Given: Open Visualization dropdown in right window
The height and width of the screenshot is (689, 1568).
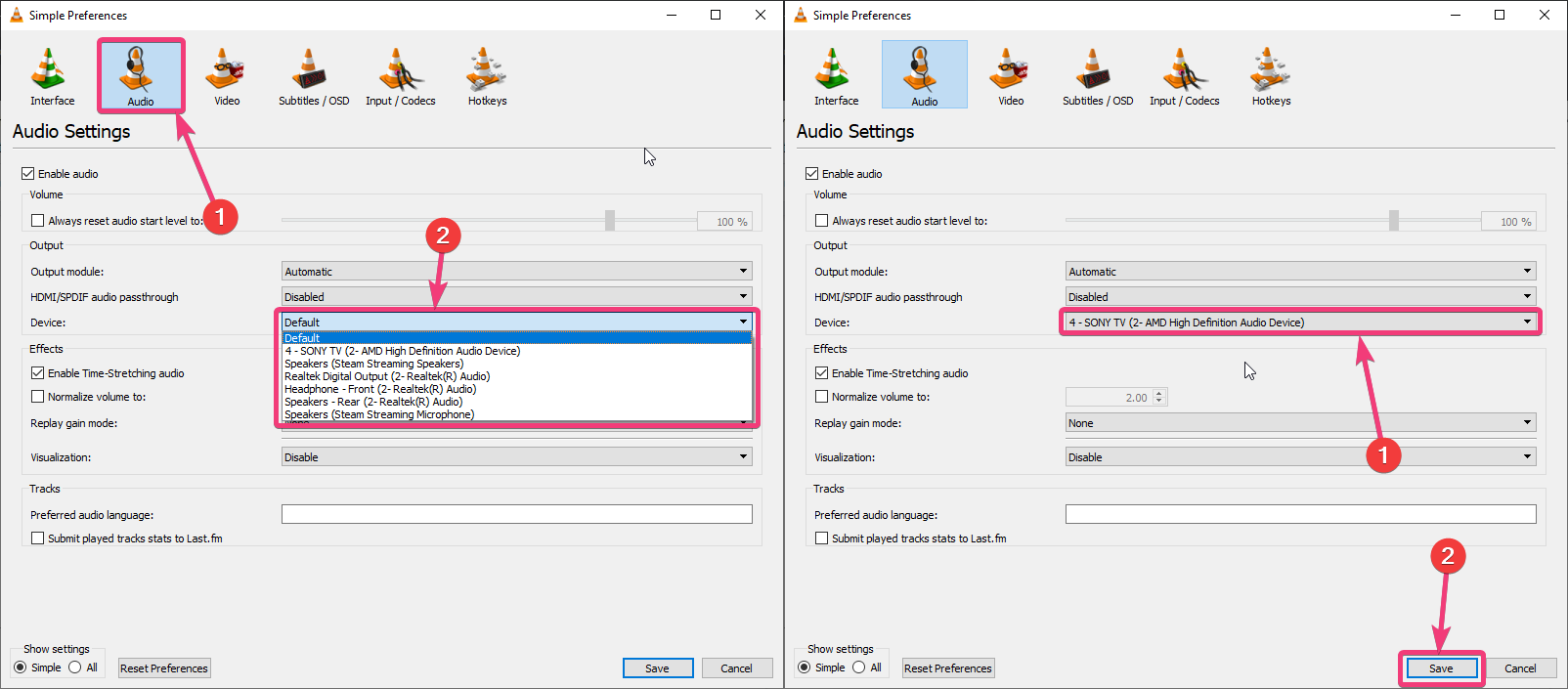Looking at the screenshot, I should point(1300,457).
